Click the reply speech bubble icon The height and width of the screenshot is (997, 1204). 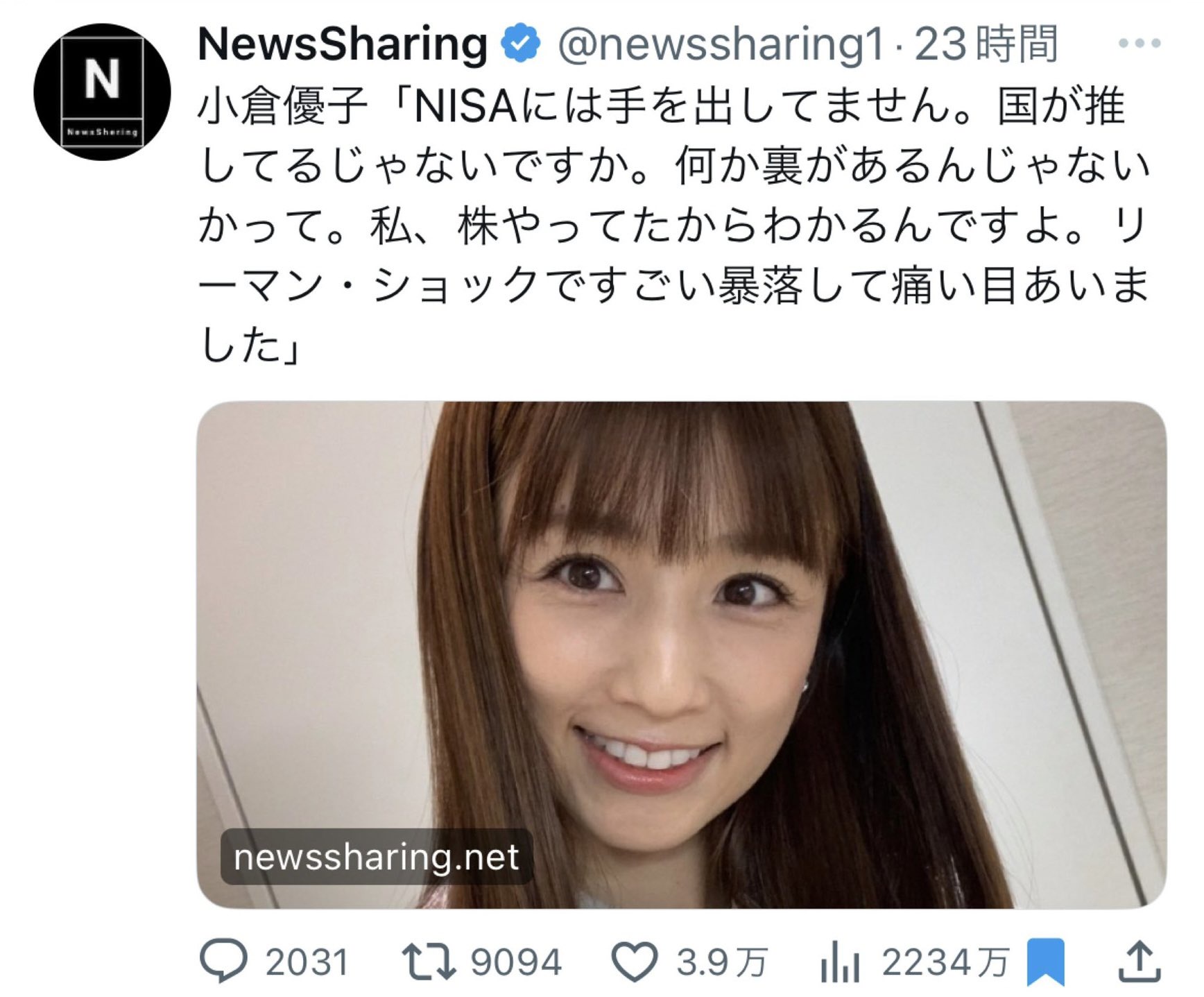pos(223,961)
